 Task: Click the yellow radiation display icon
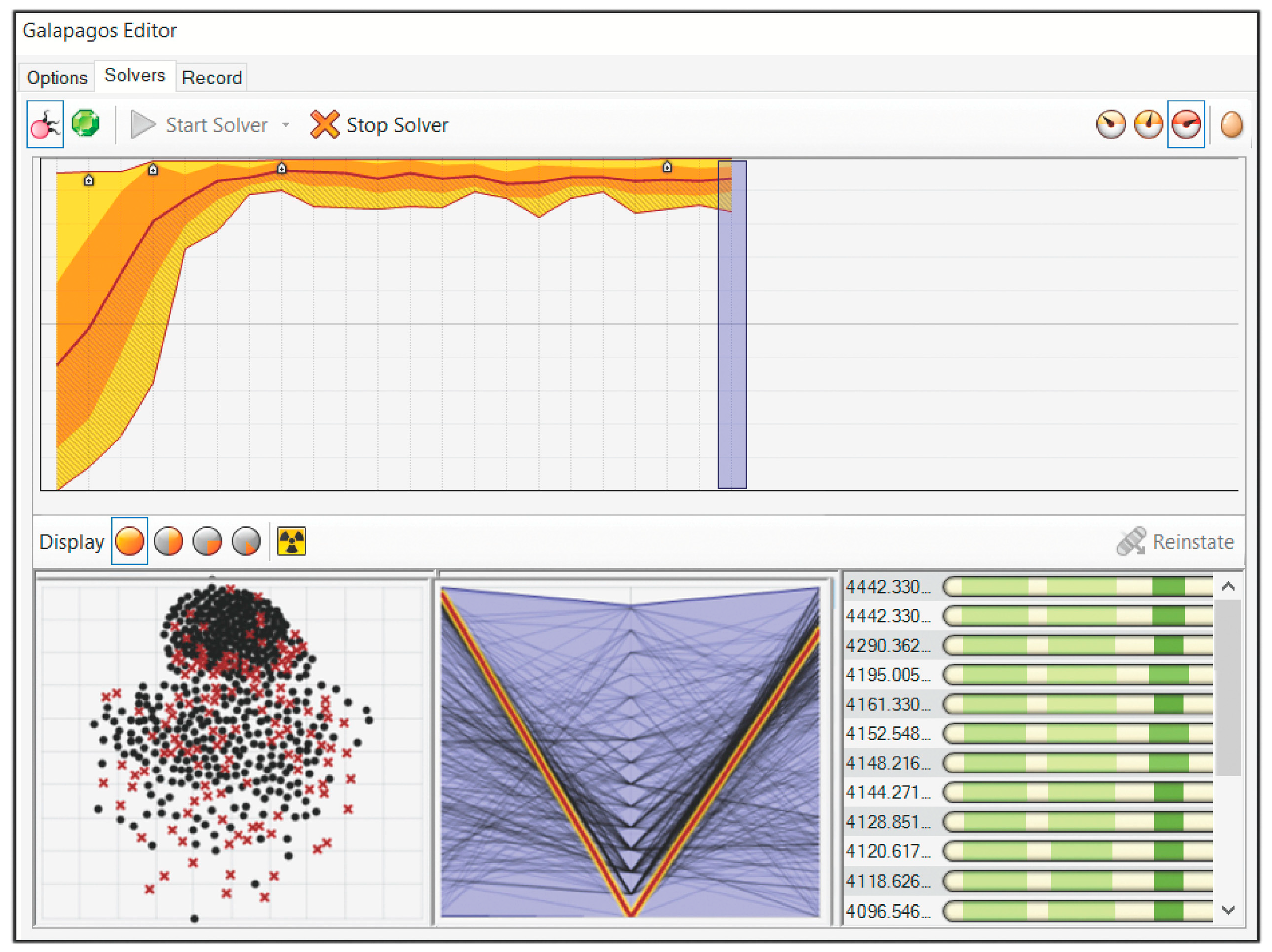coord(292,541)
